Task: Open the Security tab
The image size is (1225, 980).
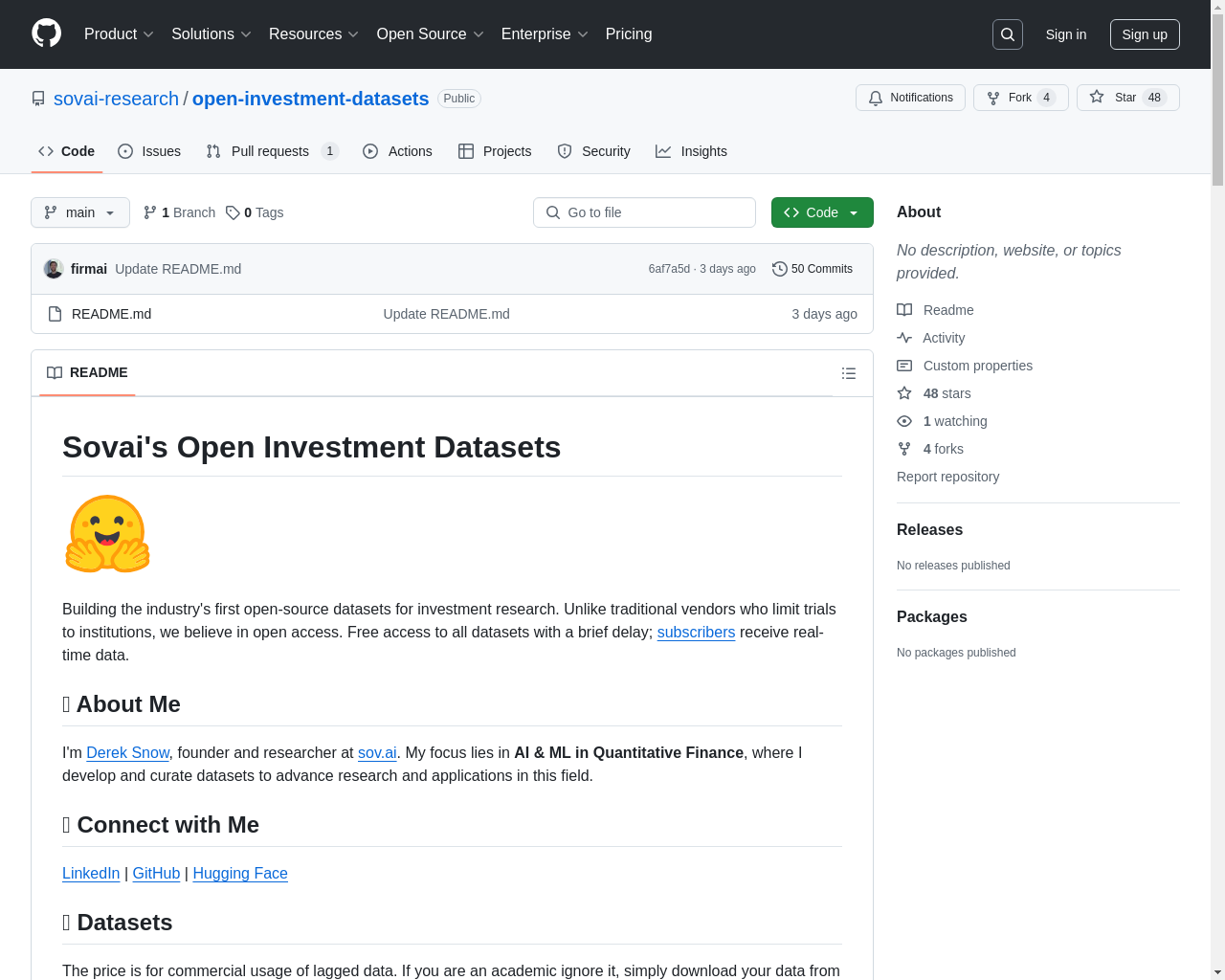Action: click(x=594, y=151)
